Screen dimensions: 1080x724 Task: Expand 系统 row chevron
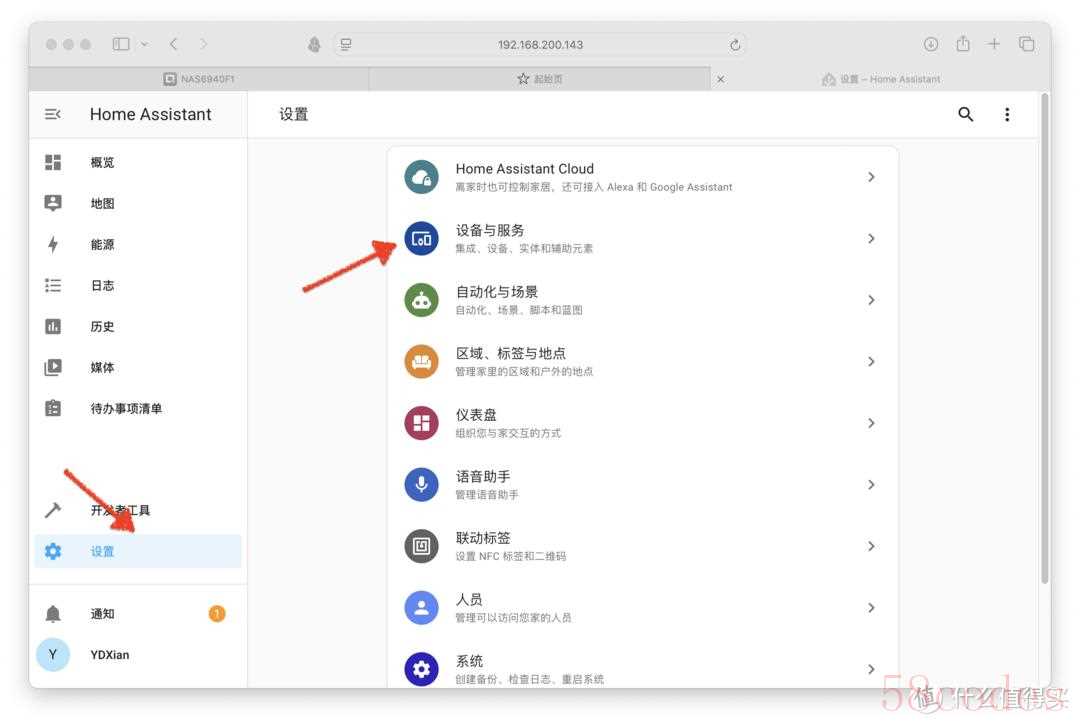[871, 669]
